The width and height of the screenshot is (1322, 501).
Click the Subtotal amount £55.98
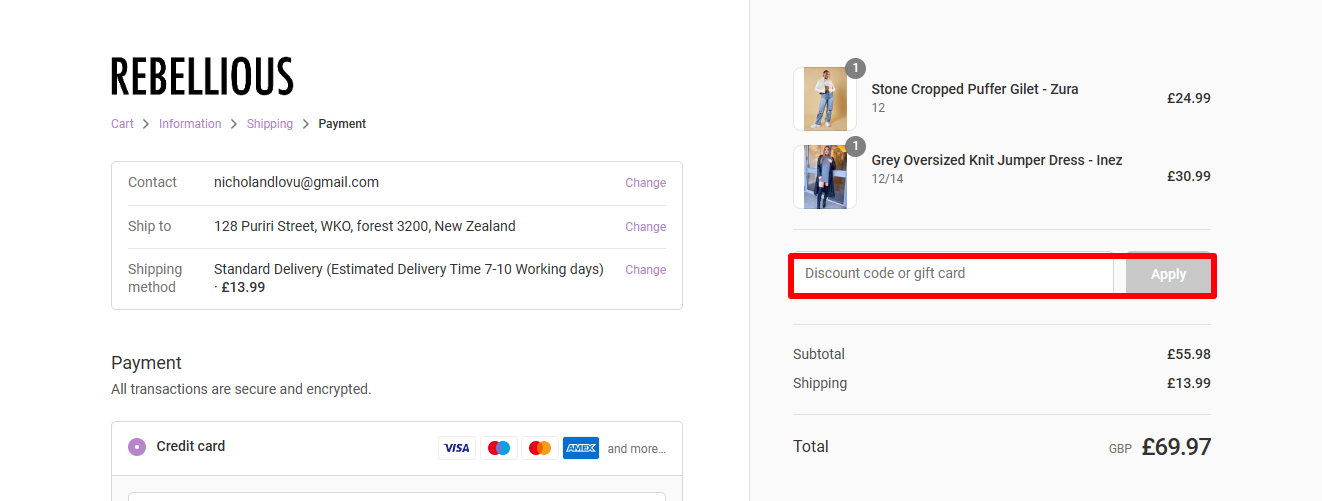click(1189, 354)
